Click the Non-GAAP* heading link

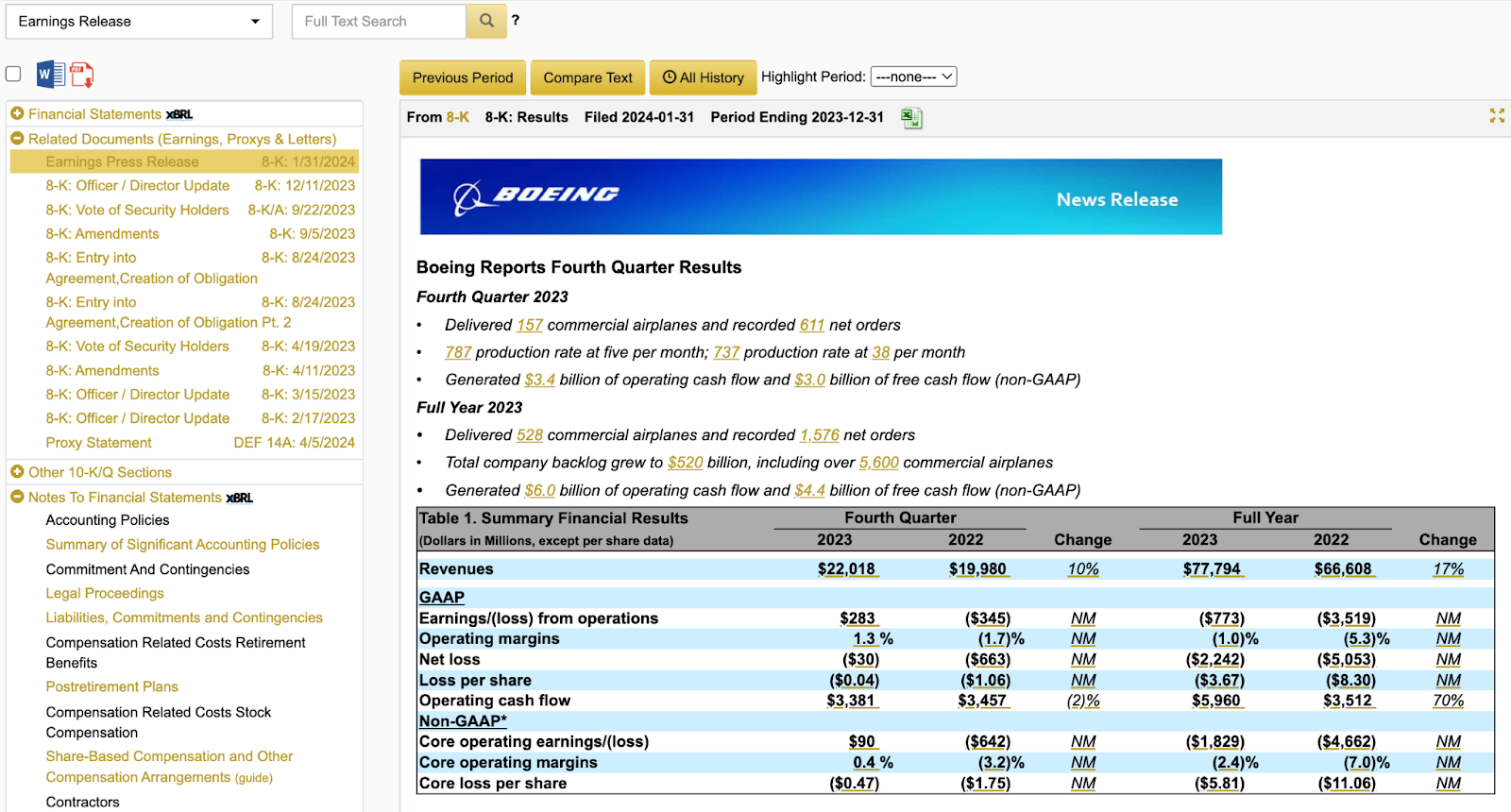coord(463,720)
